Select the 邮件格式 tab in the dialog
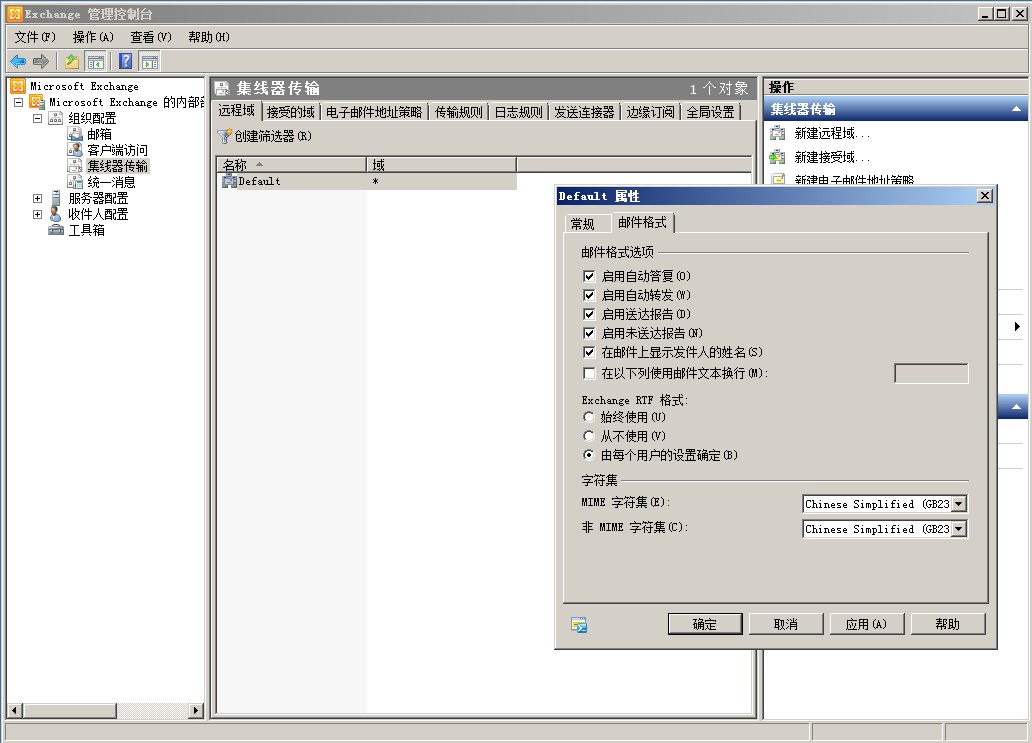This screenshot has width=1032, height=743. tap(642, 222)
